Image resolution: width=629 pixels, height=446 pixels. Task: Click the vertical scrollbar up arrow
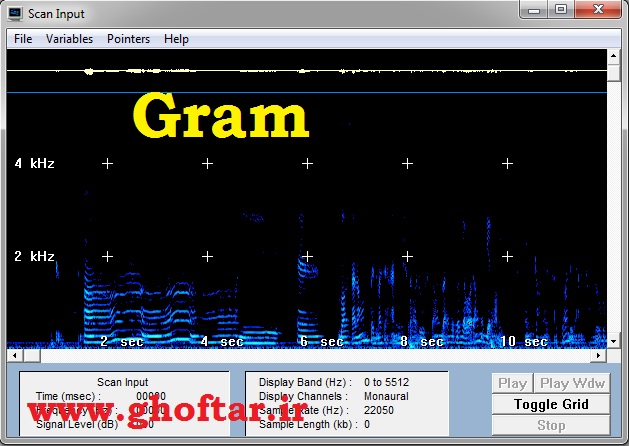(613, 56)
